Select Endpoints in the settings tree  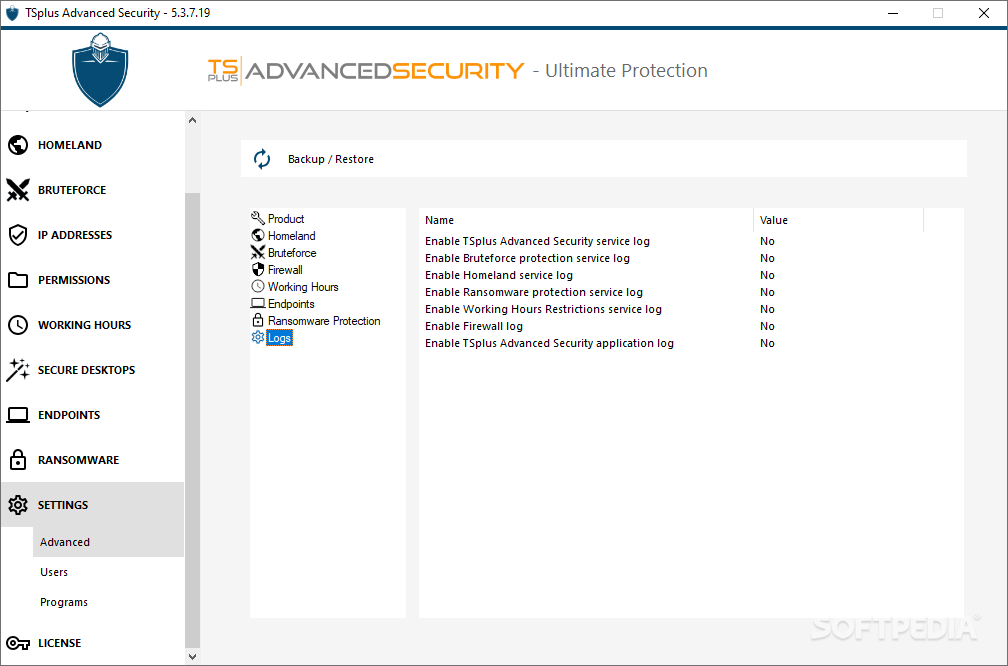tap(291, 304)
